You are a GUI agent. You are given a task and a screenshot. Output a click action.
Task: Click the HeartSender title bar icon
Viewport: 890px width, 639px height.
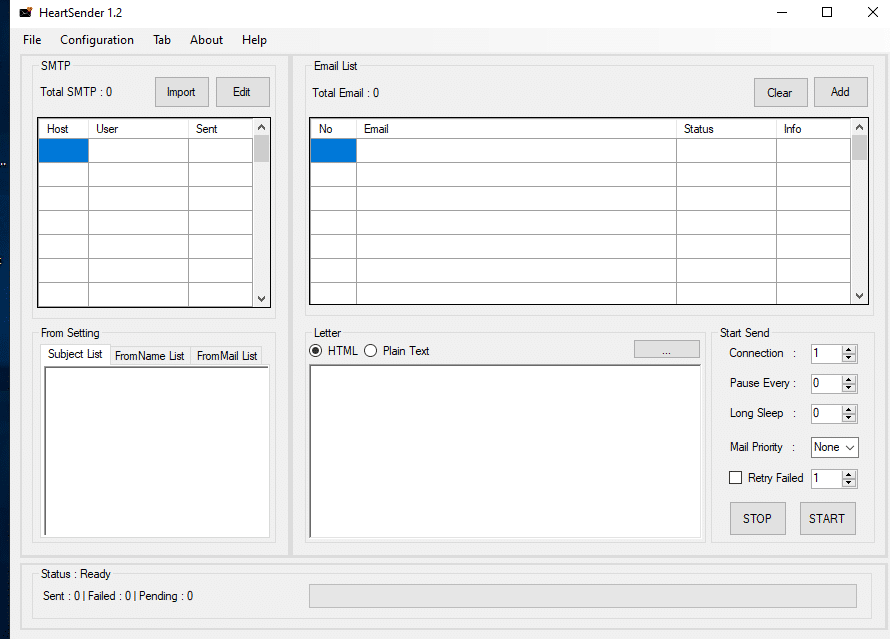[x=25, y=12]
